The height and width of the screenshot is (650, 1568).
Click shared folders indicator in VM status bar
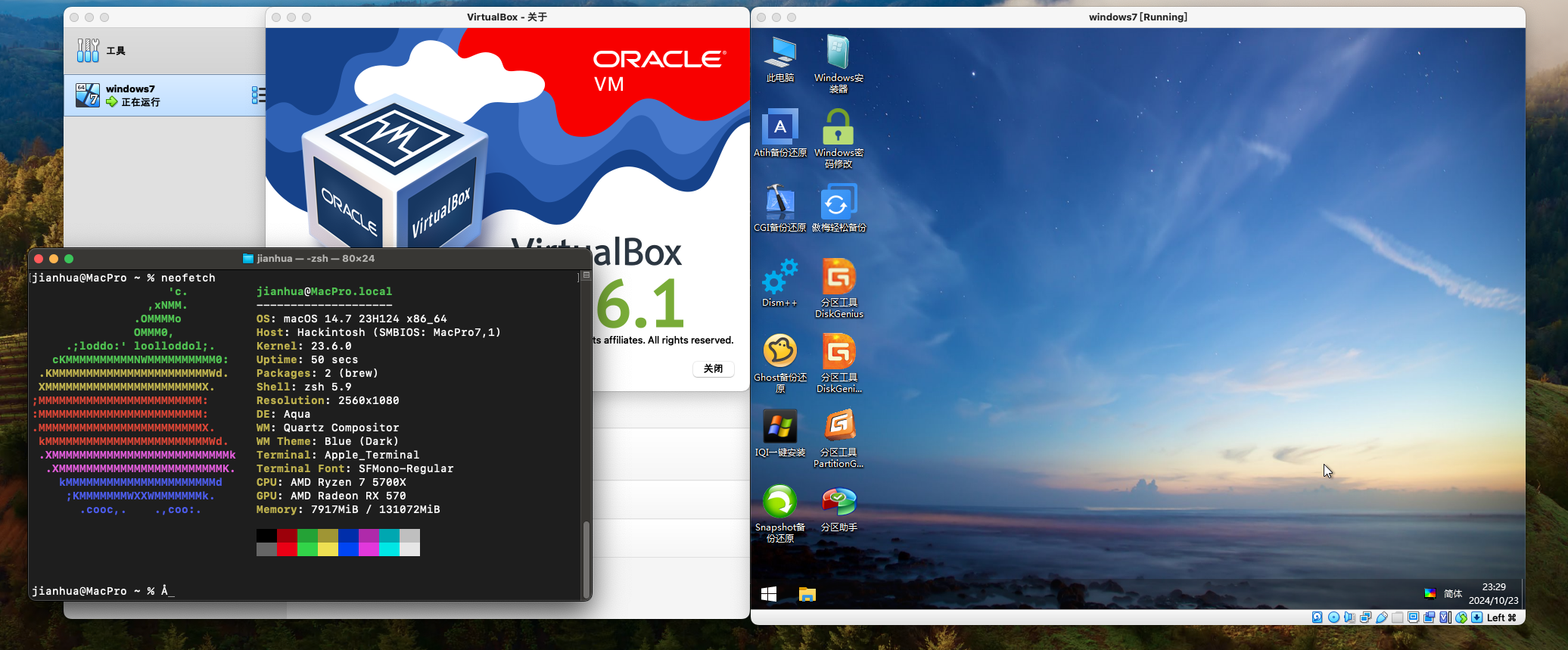1397,617
